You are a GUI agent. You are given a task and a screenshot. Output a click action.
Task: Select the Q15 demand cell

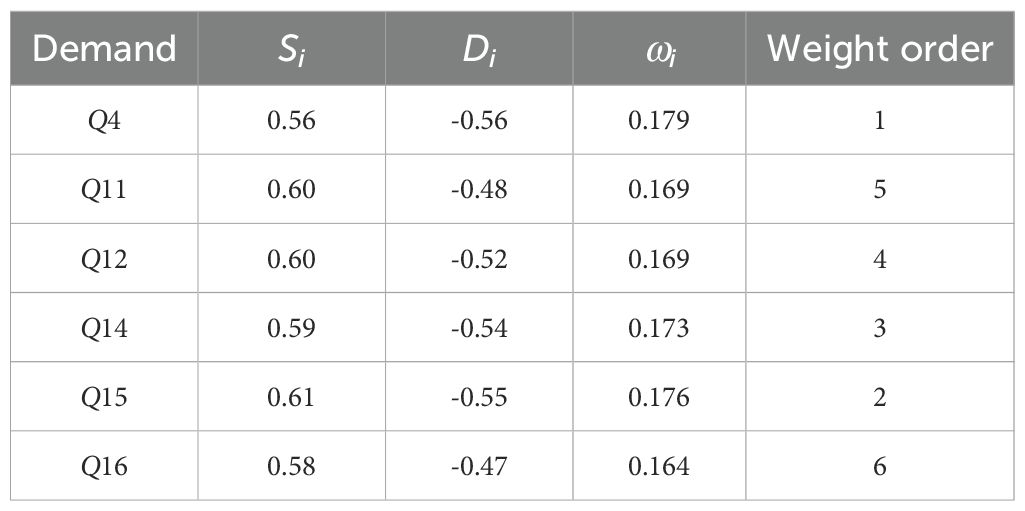click(x=104, y=397)
